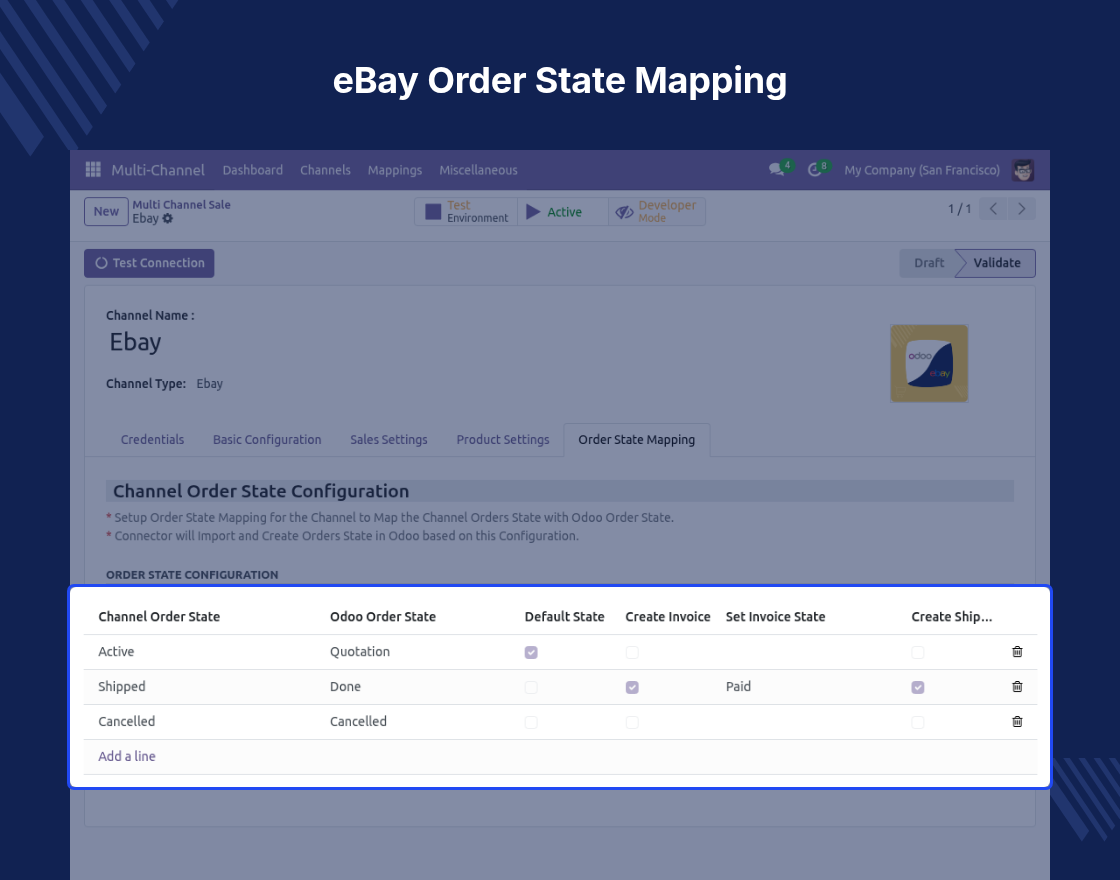This screenshot has width=1120, height=880.
Task: Click the Set Invoice State column header
Action: pyautogui.click(x=776, y=616)
